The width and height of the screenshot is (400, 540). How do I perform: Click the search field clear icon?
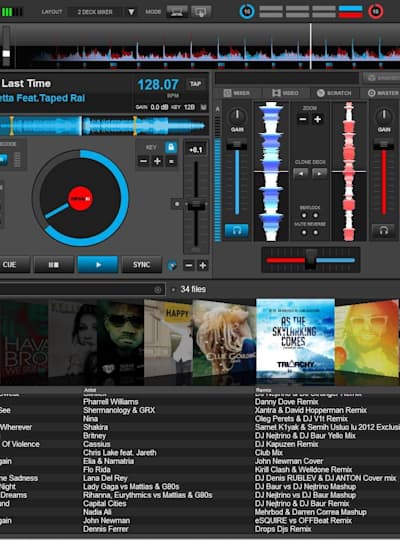pyautogui.click(x=158, y=290)
